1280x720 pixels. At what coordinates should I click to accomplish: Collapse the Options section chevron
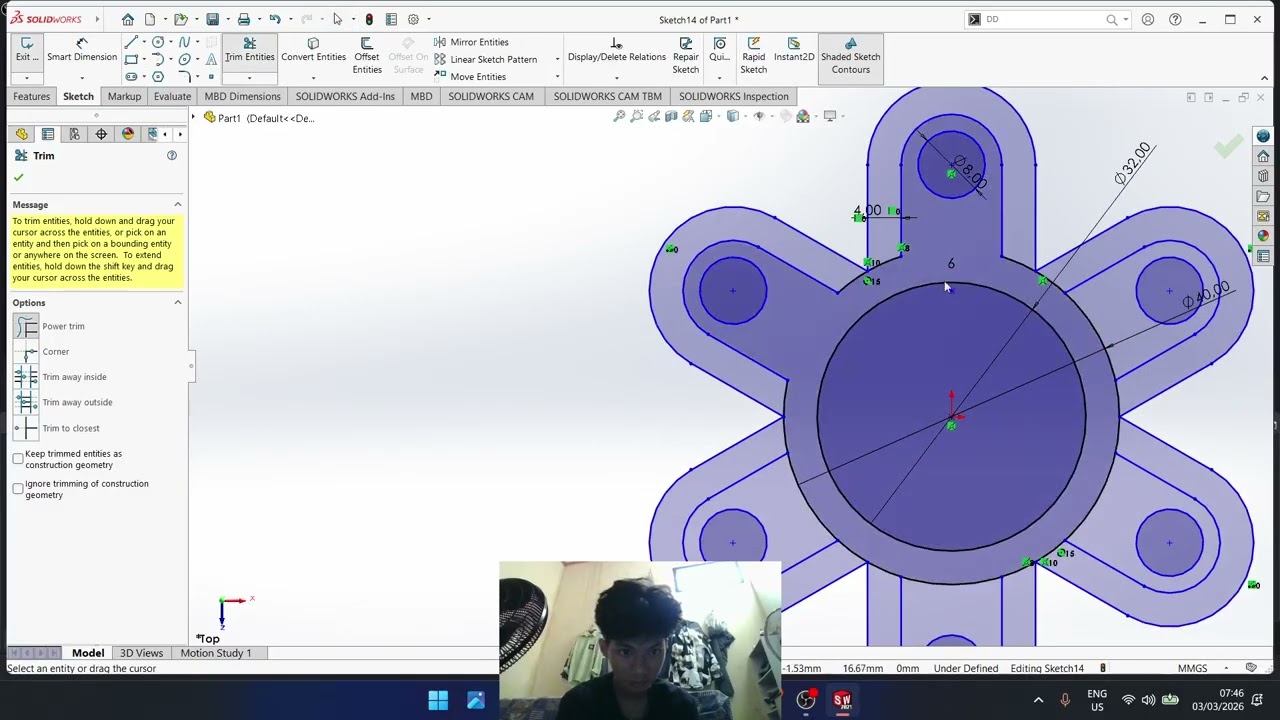(x=178, y=303)
